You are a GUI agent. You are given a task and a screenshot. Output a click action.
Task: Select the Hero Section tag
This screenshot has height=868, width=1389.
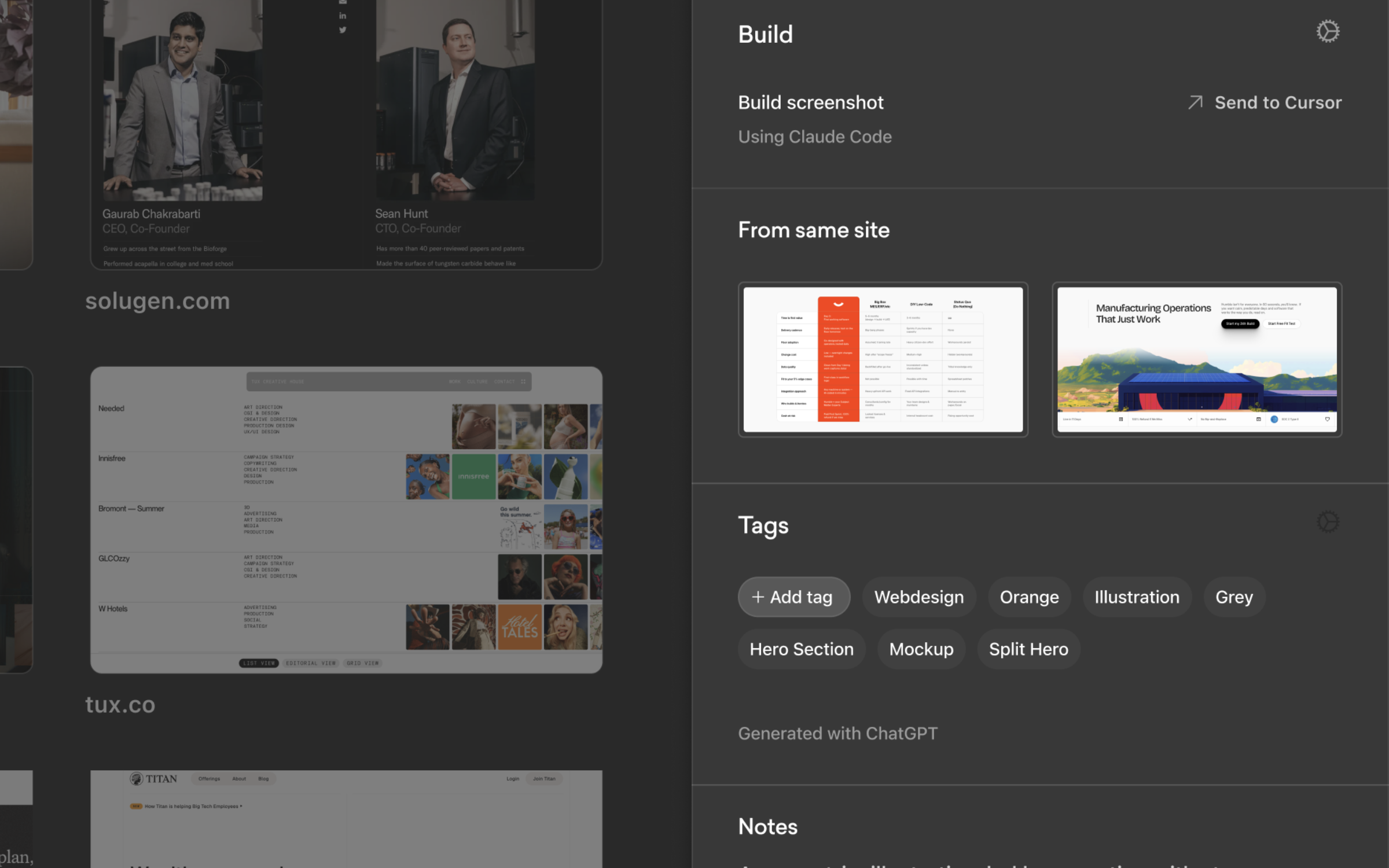tap(802, 649)
